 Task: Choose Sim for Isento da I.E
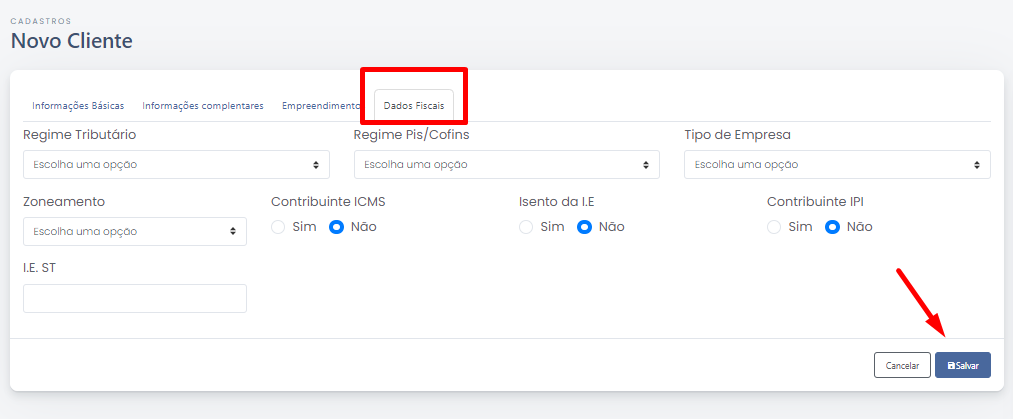click(x=526, y=227)
